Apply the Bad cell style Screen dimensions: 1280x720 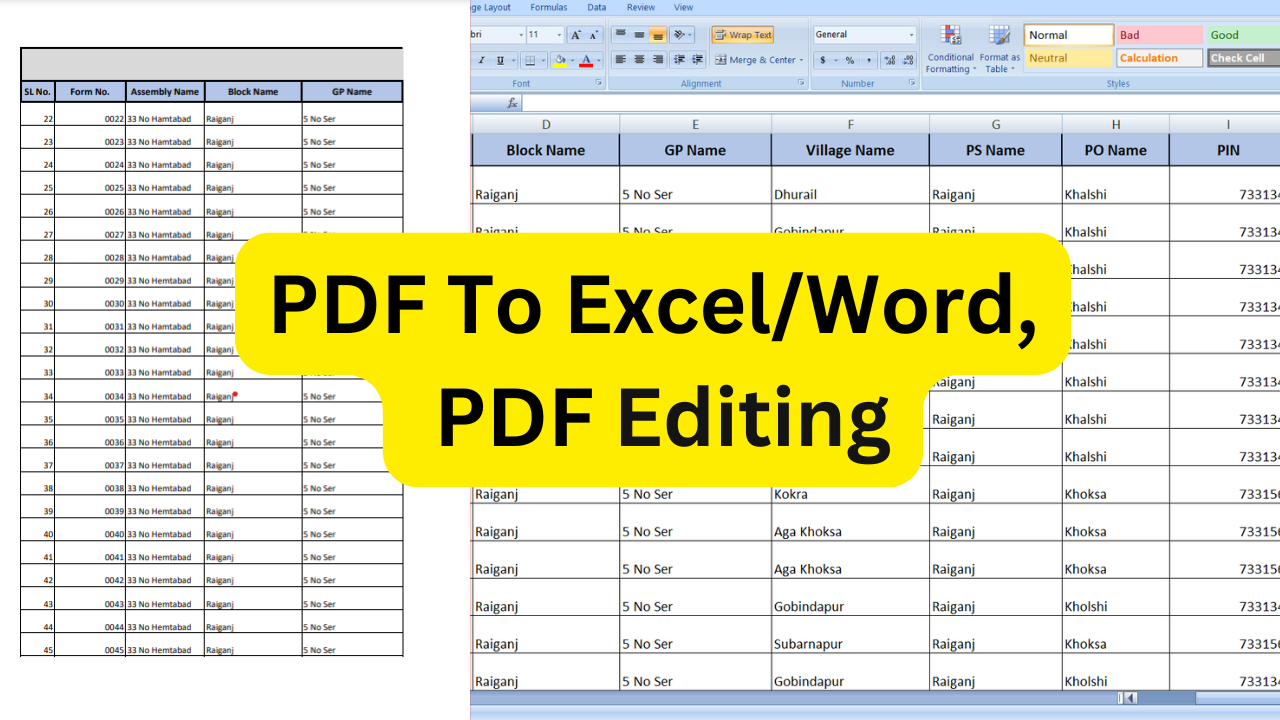(x=1159, y=34)
